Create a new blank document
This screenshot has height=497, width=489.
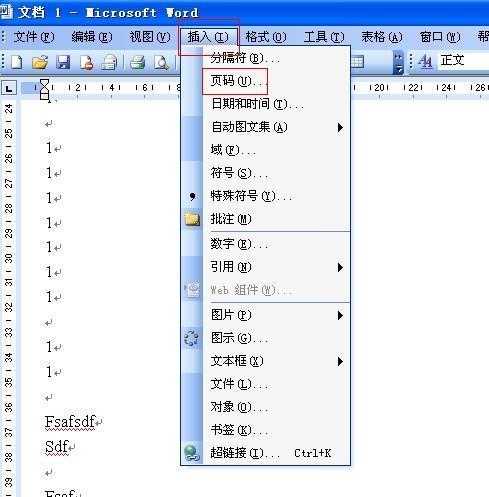click(17, 62)
